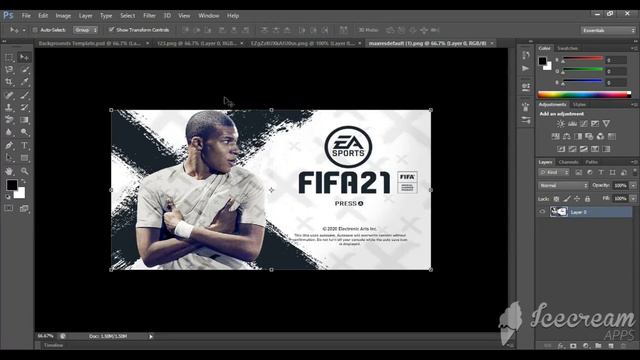Open the status bar info arrow
Image resolution: width=640 pixels, height=360 pixels.
point(151,336)
